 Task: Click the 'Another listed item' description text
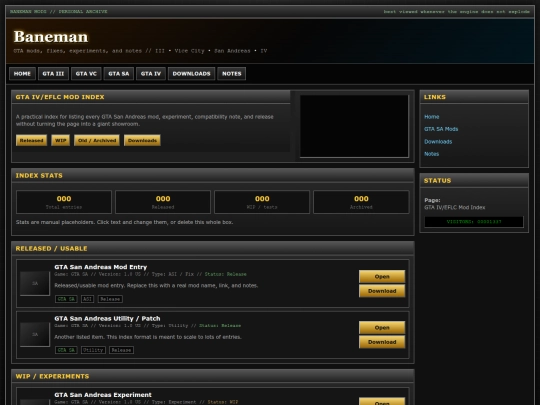(x=148, y=337)
